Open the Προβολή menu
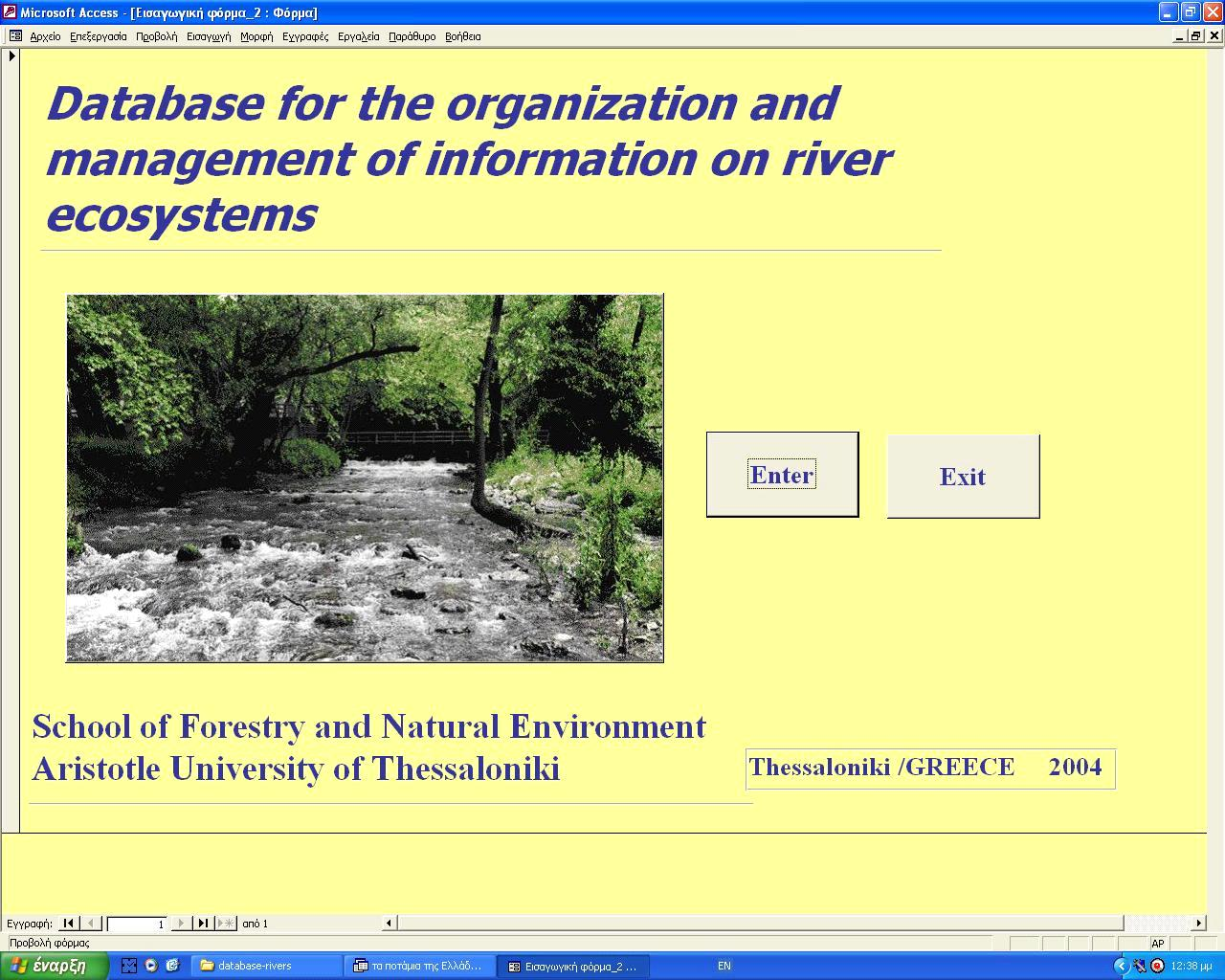The width and height of the screenshot is (1225, 980). coord(156,36)
